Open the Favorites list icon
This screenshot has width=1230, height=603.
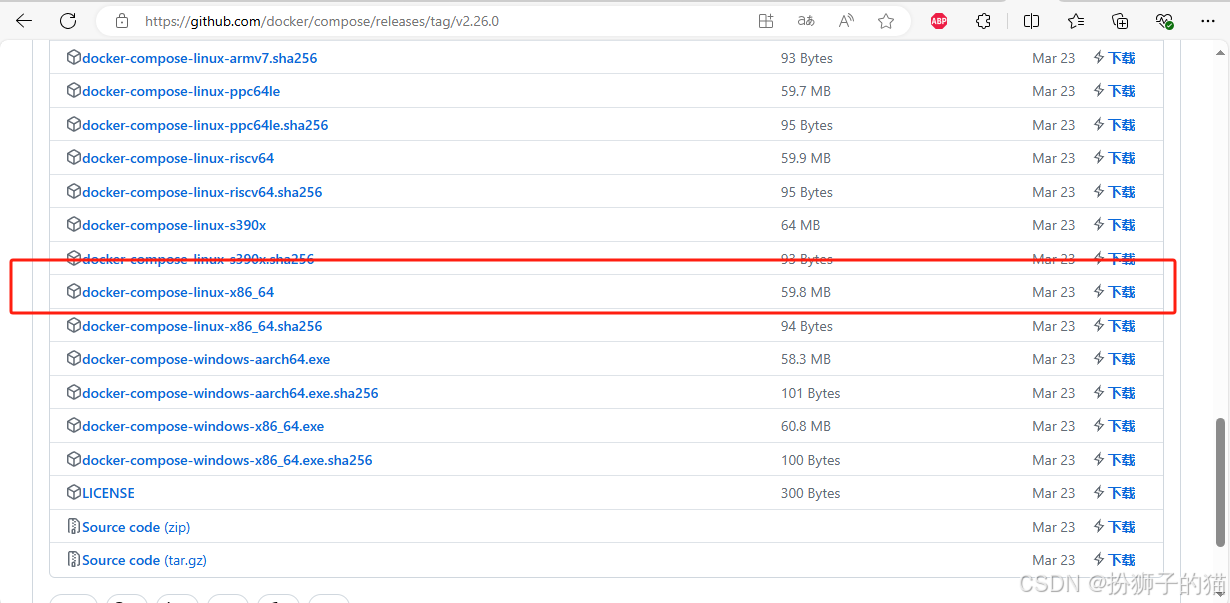(1076, 20)
